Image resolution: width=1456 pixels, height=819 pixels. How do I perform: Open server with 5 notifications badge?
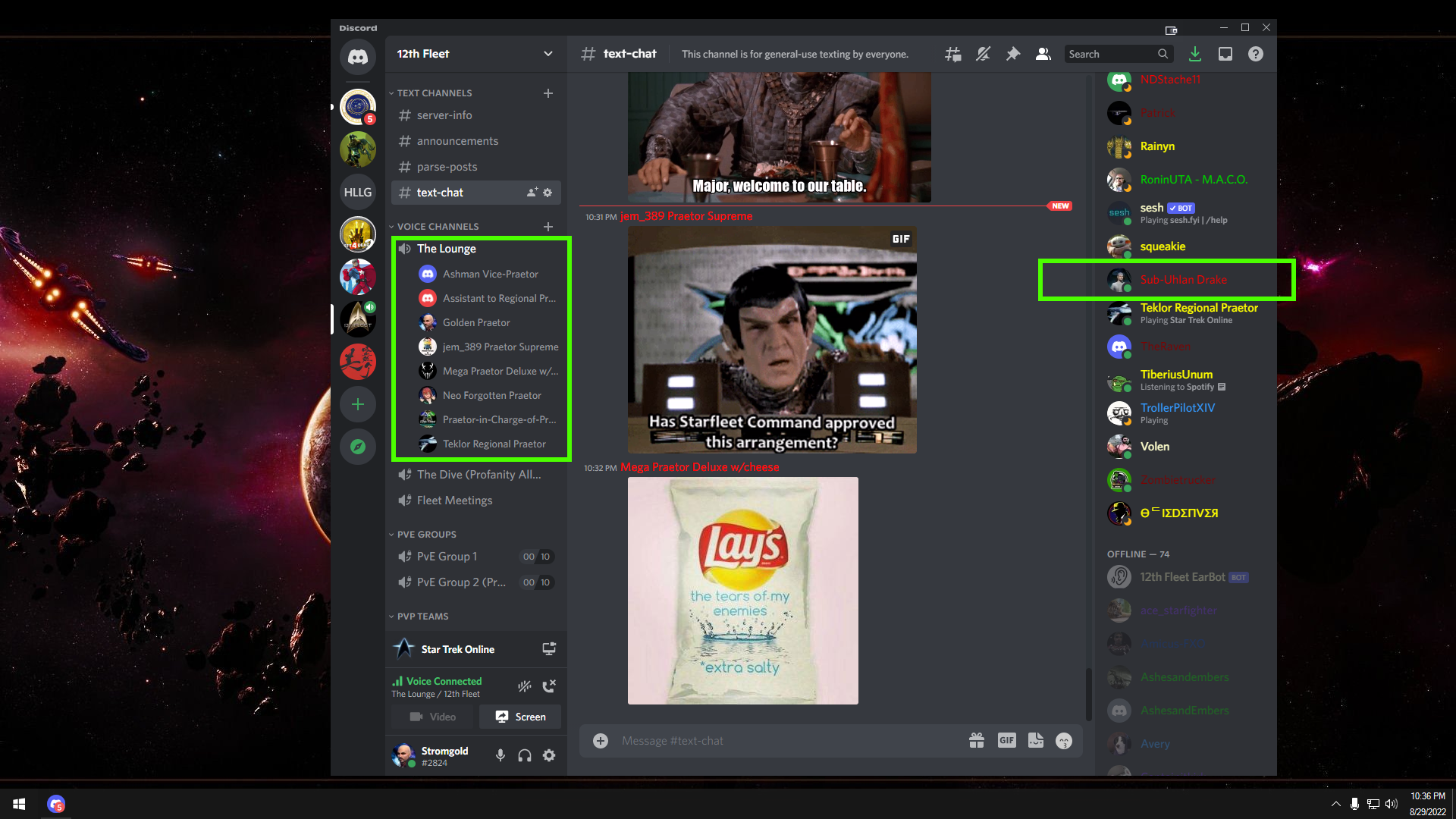[358, 107]
